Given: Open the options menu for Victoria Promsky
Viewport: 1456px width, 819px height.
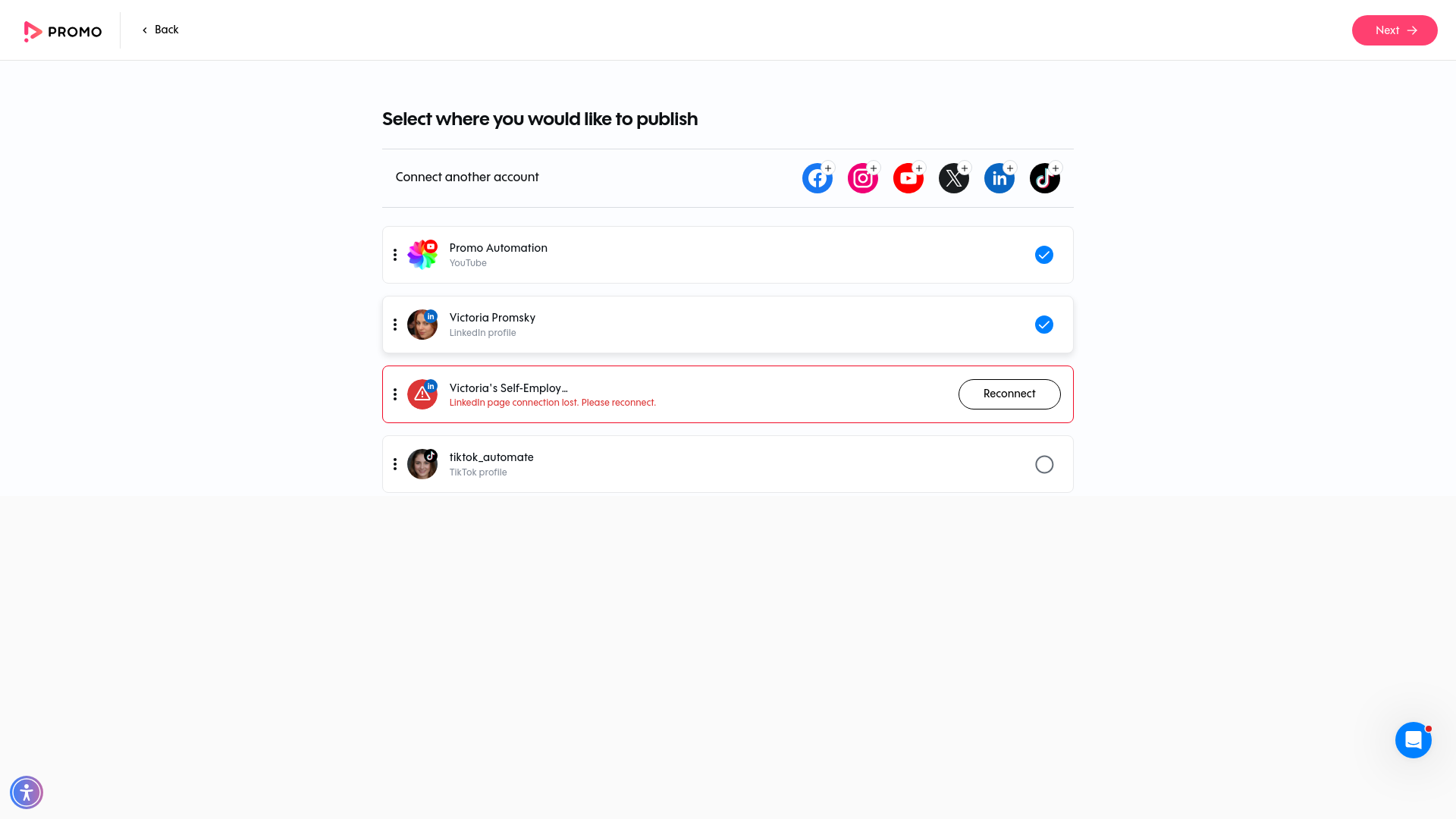Looking at the screenshot, I should 394,325.
